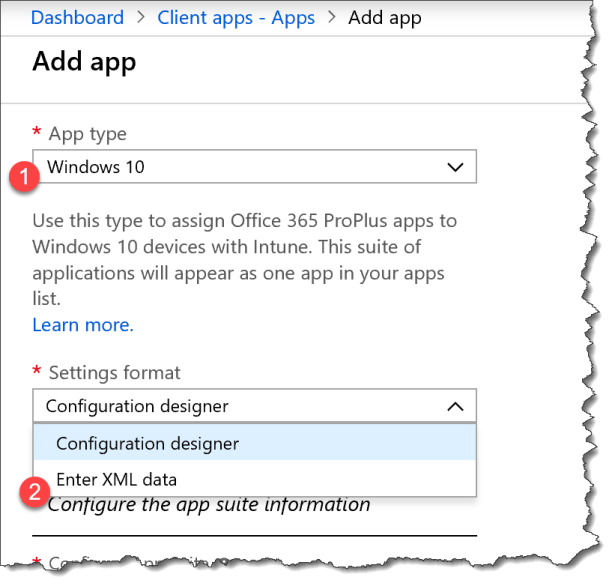The height and width of the screenshot is (586, 615).
Task: Click the Office 365 ProPlus description text
Action: (x=245, y=259)
